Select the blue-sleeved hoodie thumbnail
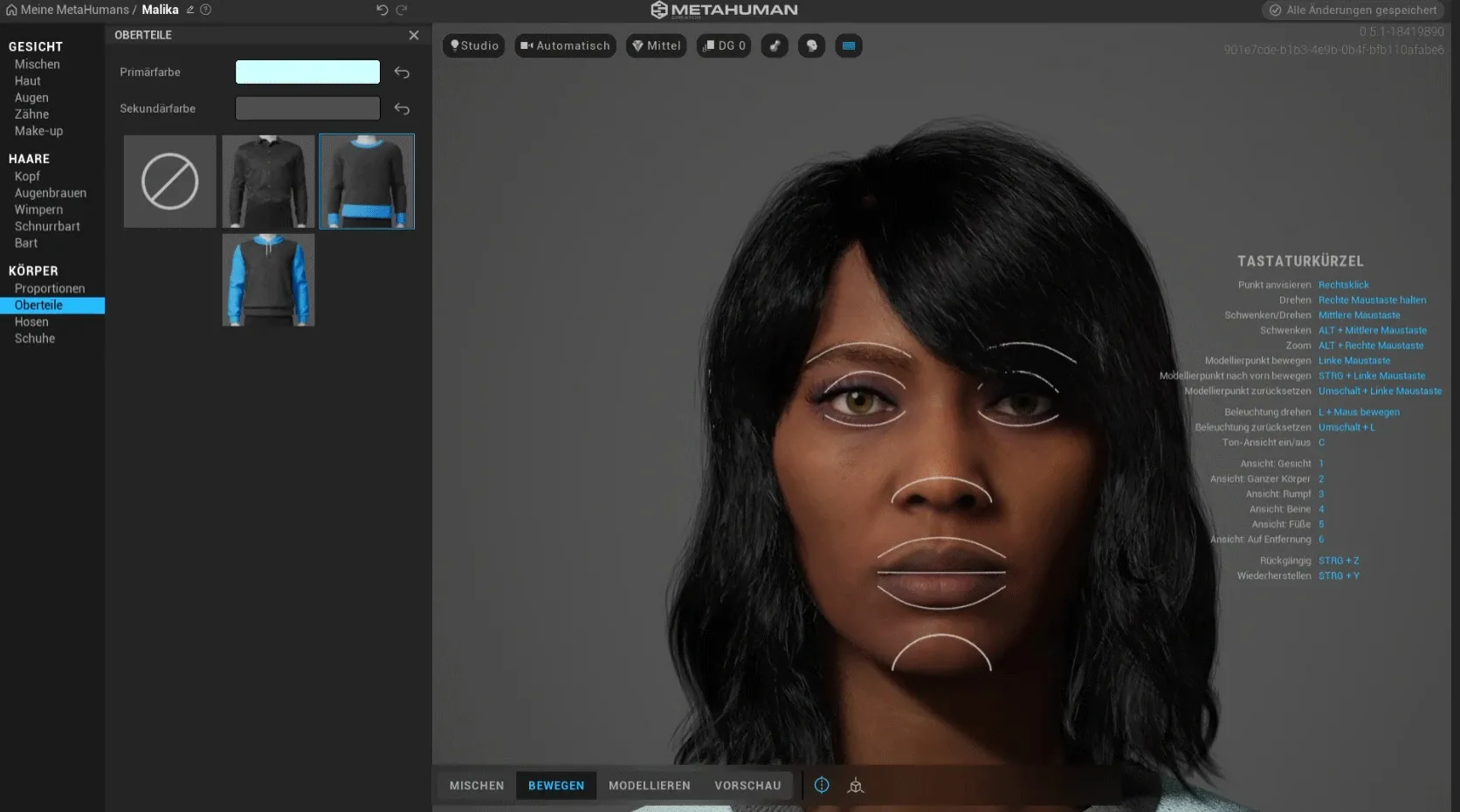 [x=268, y=279]
